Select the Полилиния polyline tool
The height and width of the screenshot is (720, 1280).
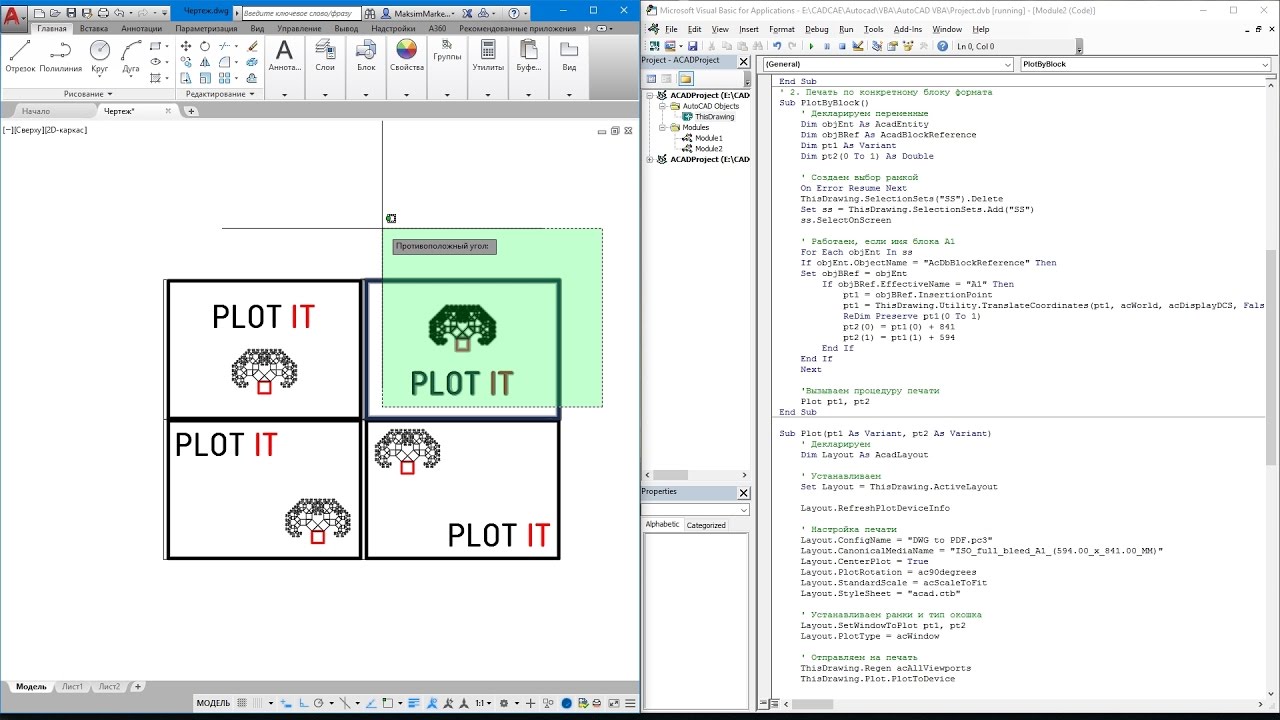pos(61,55)
